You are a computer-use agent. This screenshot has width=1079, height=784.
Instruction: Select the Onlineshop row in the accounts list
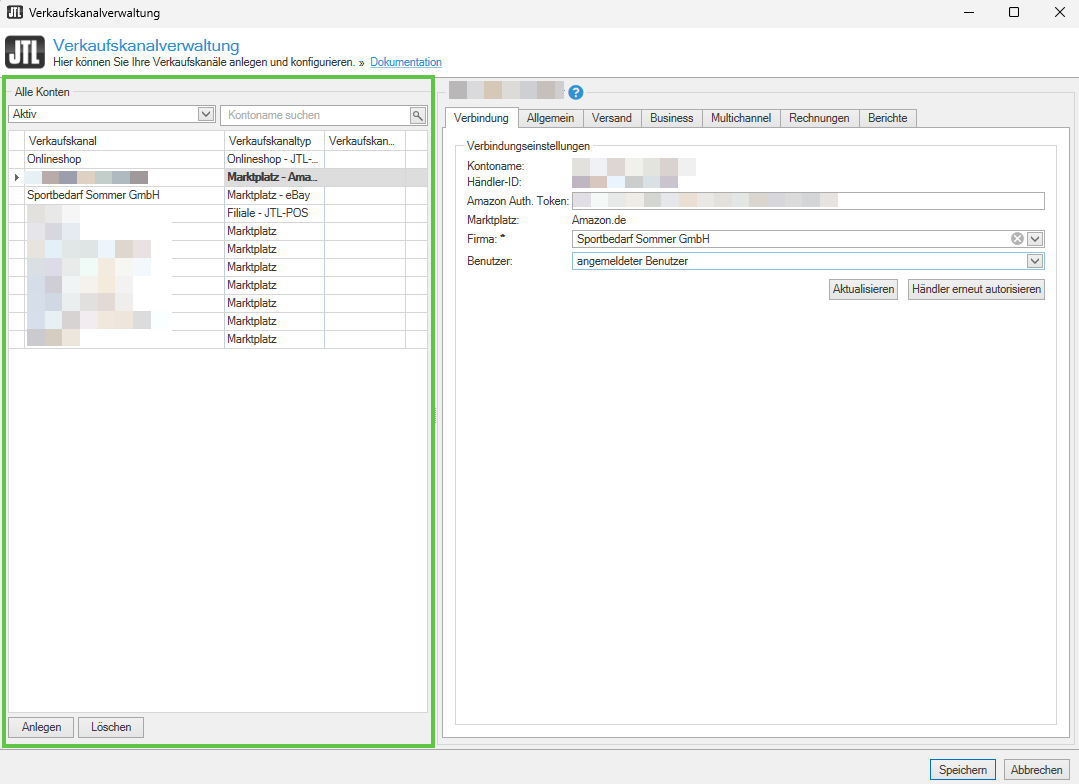(x=218, y=159)
